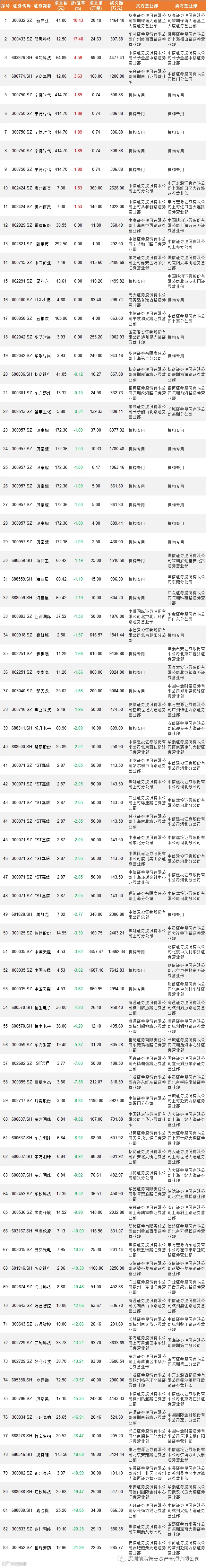Select the ST远程 stock name cell
Viewport: 206px width, 1568px height.
pos(43,1064)
